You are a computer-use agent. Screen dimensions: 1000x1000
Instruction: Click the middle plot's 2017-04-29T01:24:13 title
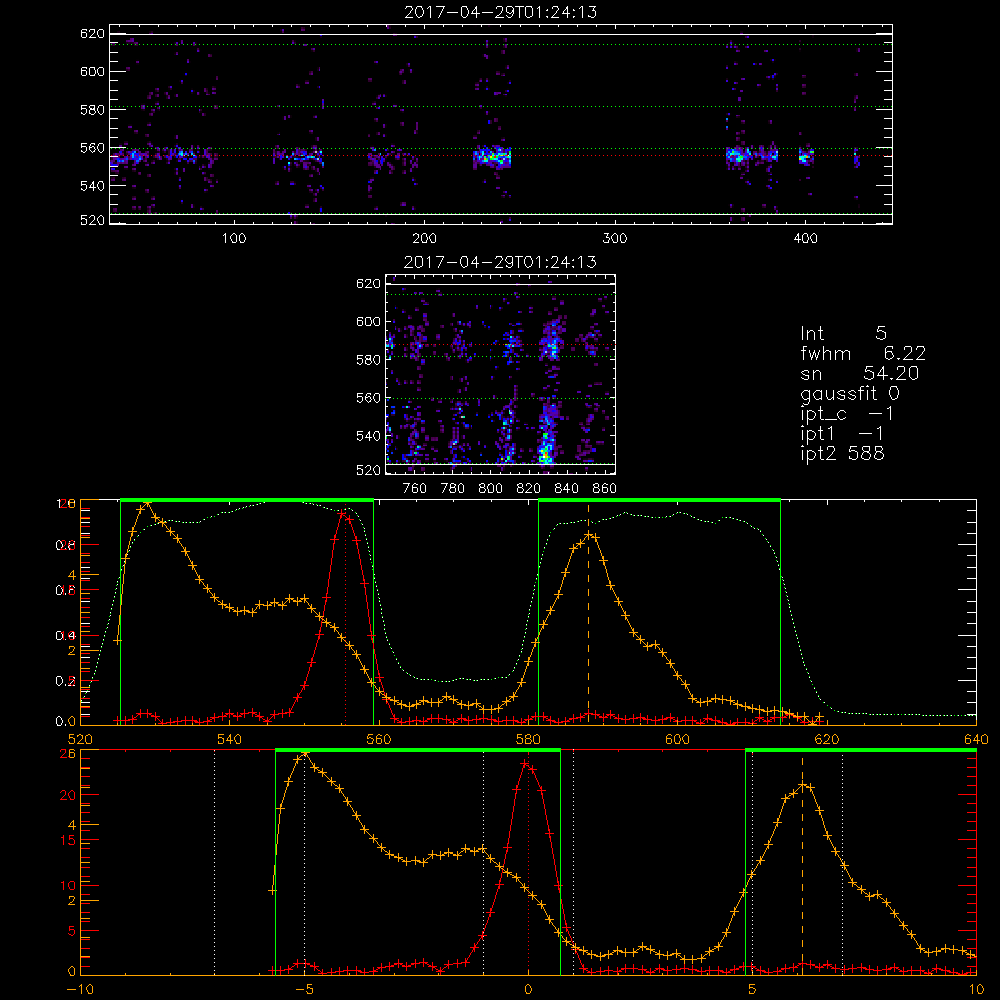(x=501, y=262)
